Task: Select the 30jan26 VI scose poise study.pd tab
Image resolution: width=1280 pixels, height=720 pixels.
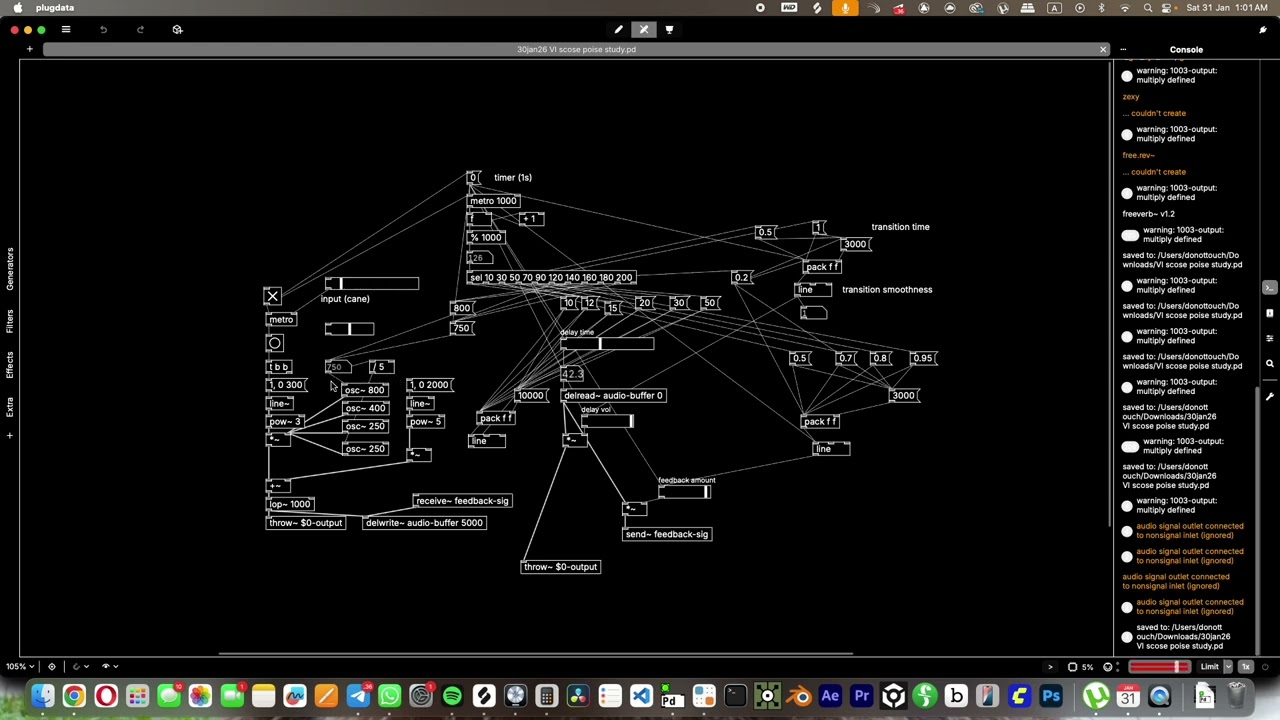Action: coord(576,49)
